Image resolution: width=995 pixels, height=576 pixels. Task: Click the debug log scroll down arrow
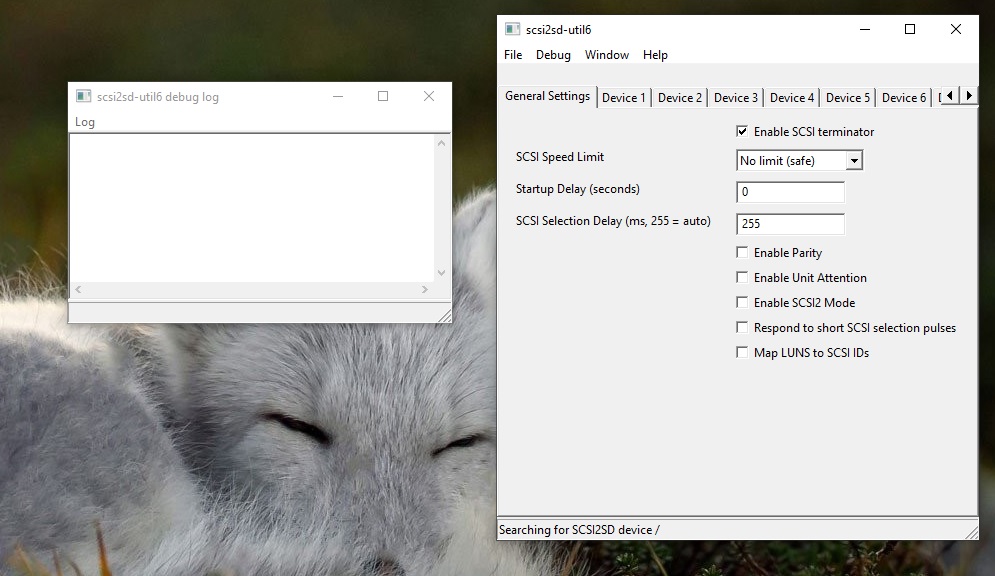coord(442,273)
